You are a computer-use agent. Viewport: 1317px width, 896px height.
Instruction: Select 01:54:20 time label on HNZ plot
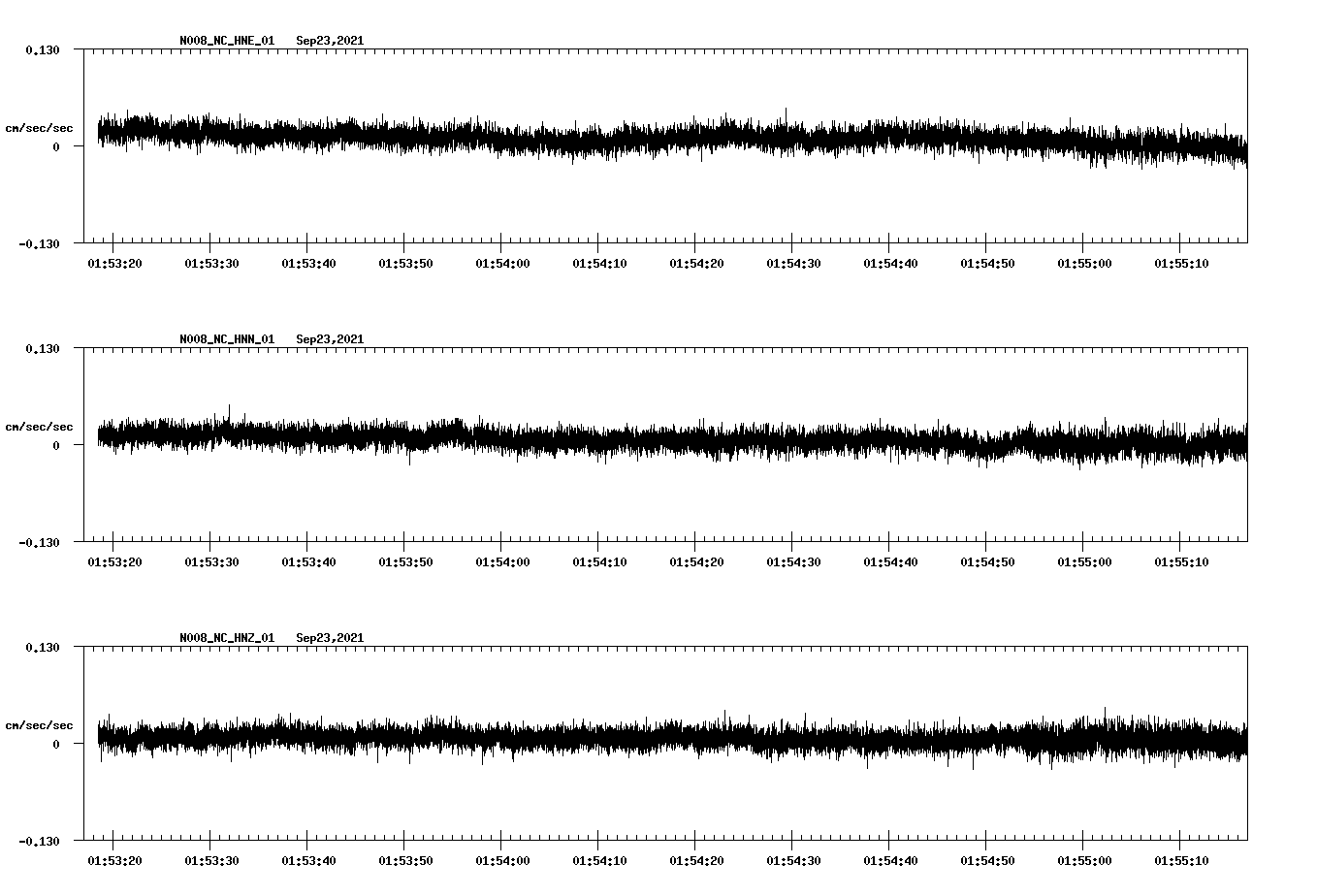696,860
